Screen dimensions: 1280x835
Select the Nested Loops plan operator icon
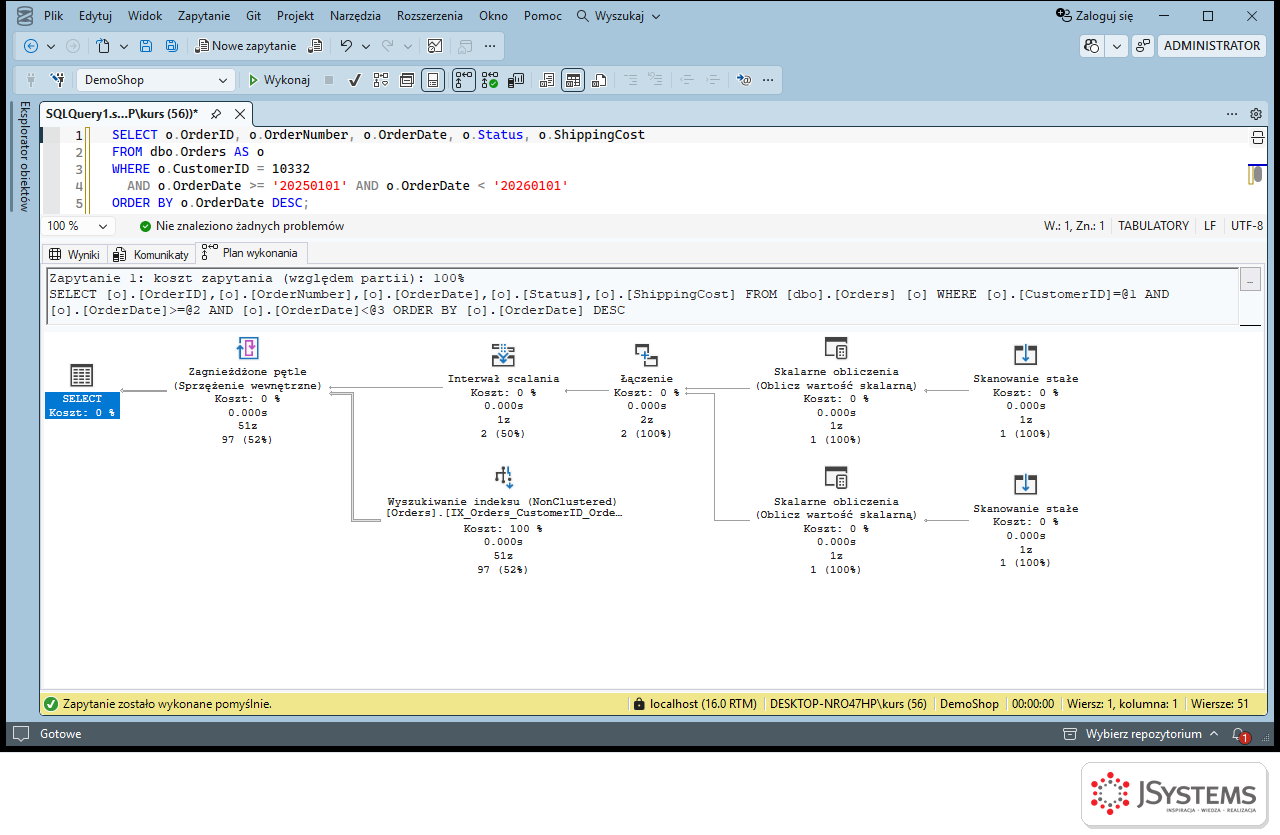(x=247, y=348)
